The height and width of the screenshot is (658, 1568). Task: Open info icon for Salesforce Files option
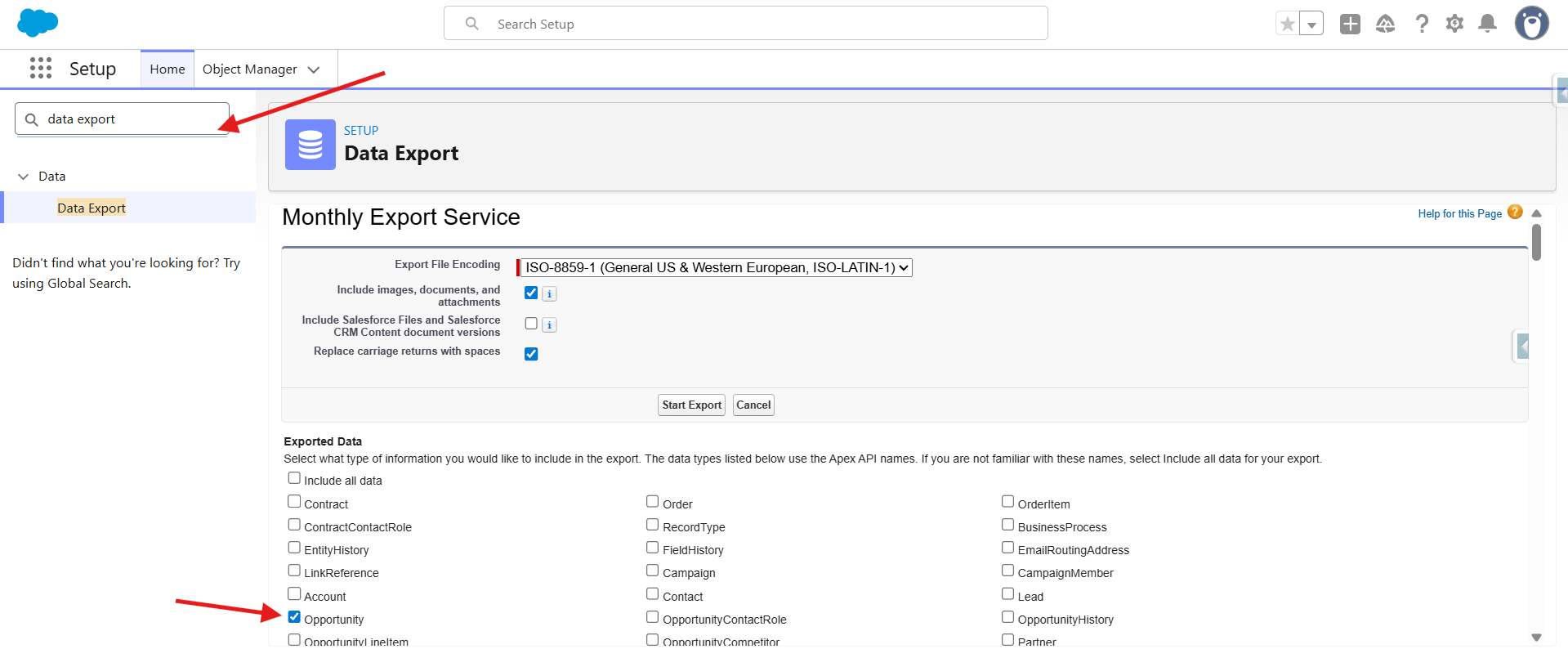549,325
